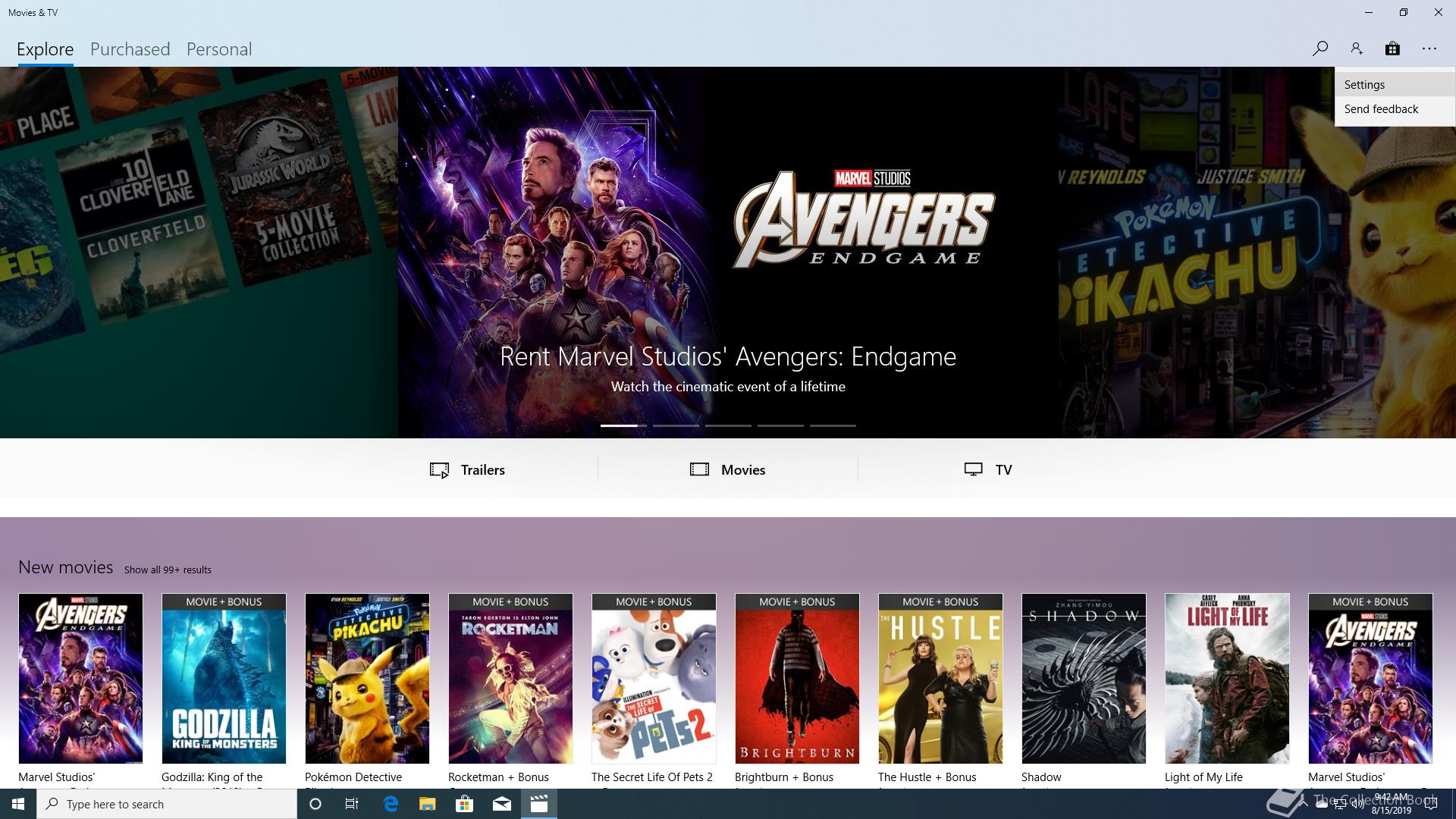
Task: Select first carousel slide indicator
Action: [623, 425]
